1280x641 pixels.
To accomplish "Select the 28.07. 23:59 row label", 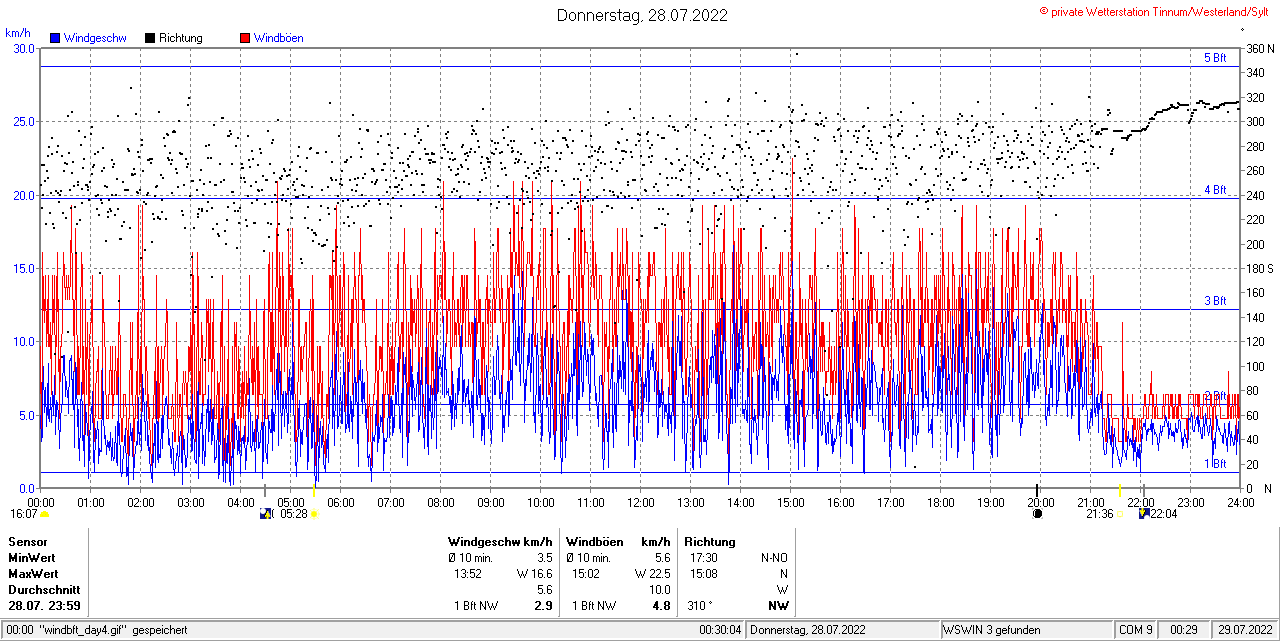I will 45,605.
